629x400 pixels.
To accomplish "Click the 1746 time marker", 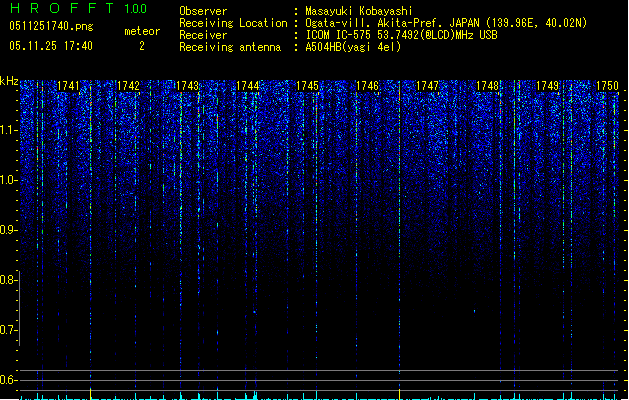I will pyautogui.click(x=367, y=86).
